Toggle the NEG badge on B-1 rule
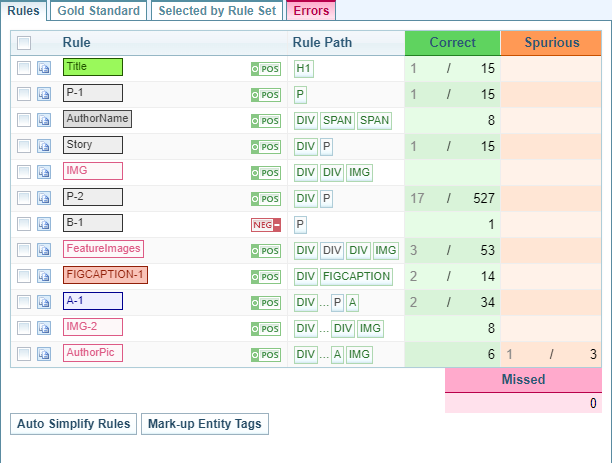This screenshot has width=613, height=463. click(x=265, y=225)
